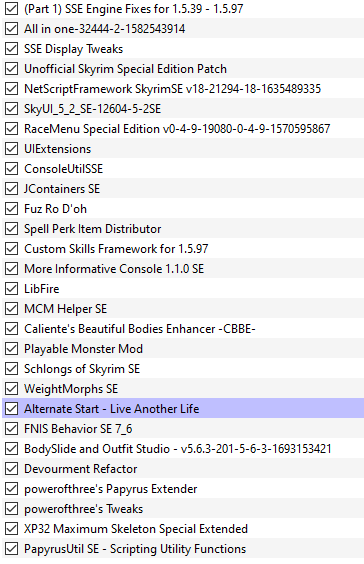The image size is (364, 564).
Task: Select 'JContainers SE' mod name
Action: coord(62,188)
